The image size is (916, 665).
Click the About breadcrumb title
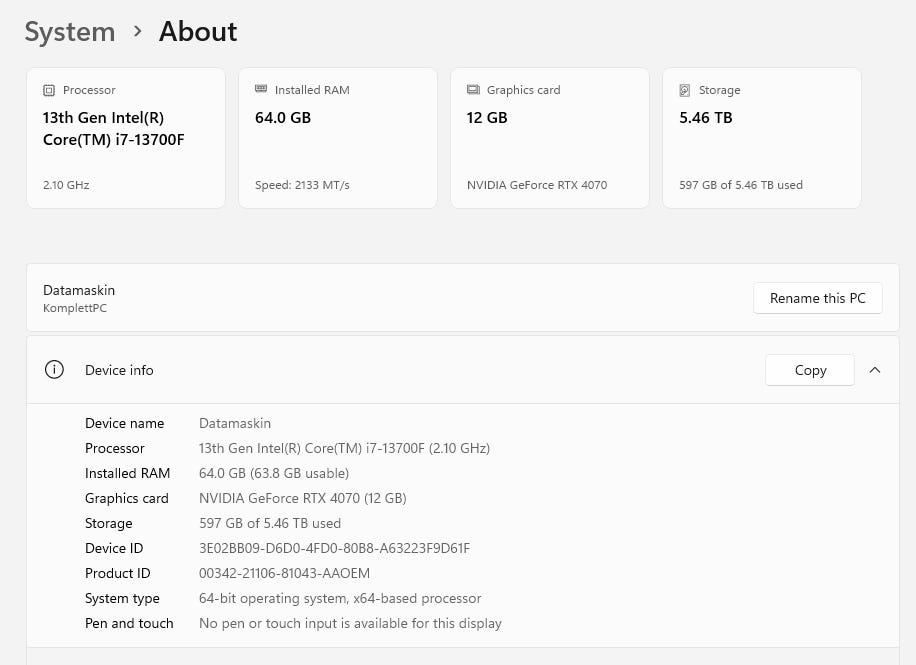[198, 32]
